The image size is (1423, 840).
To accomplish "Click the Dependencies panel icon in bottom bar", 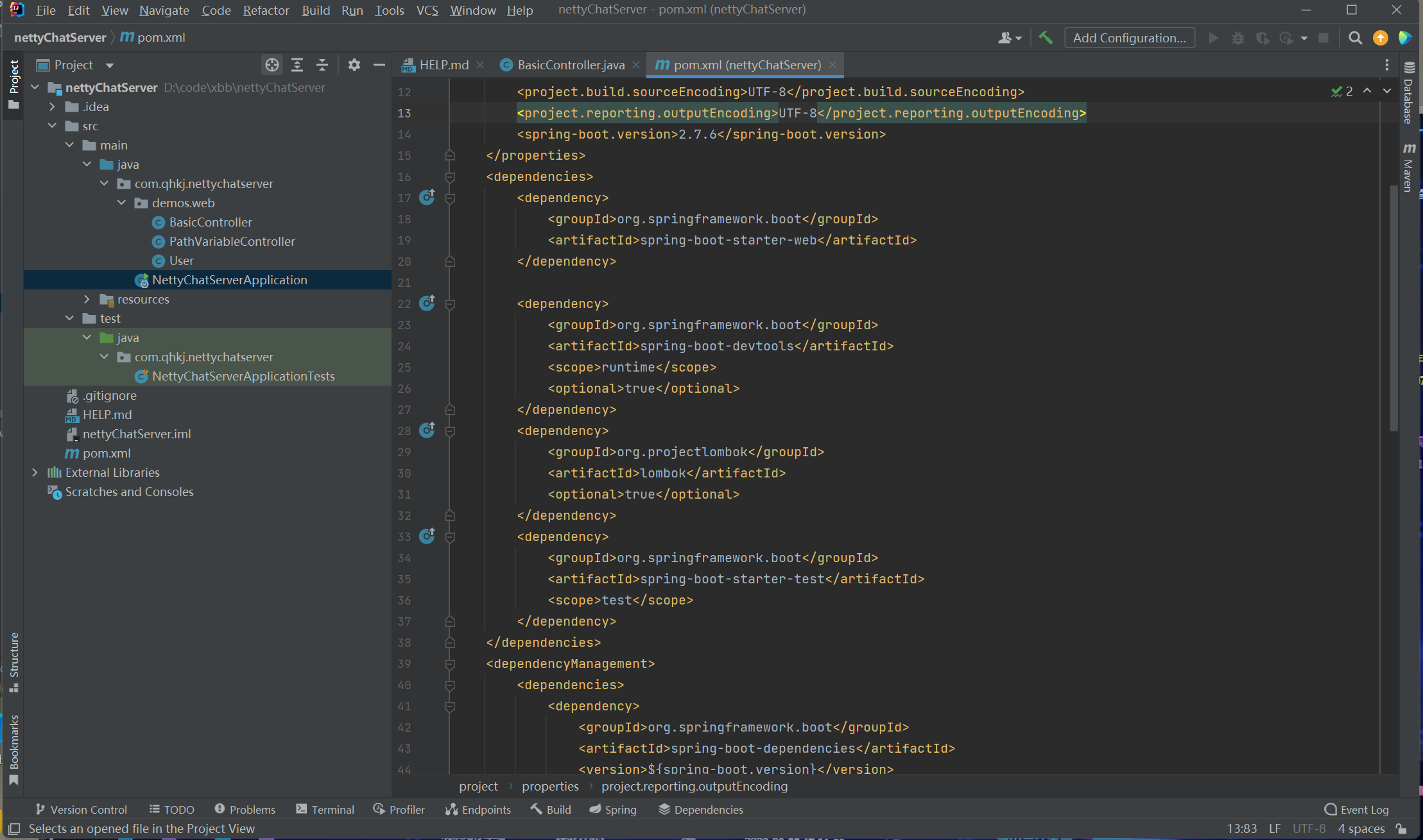I will coord(665,808).
